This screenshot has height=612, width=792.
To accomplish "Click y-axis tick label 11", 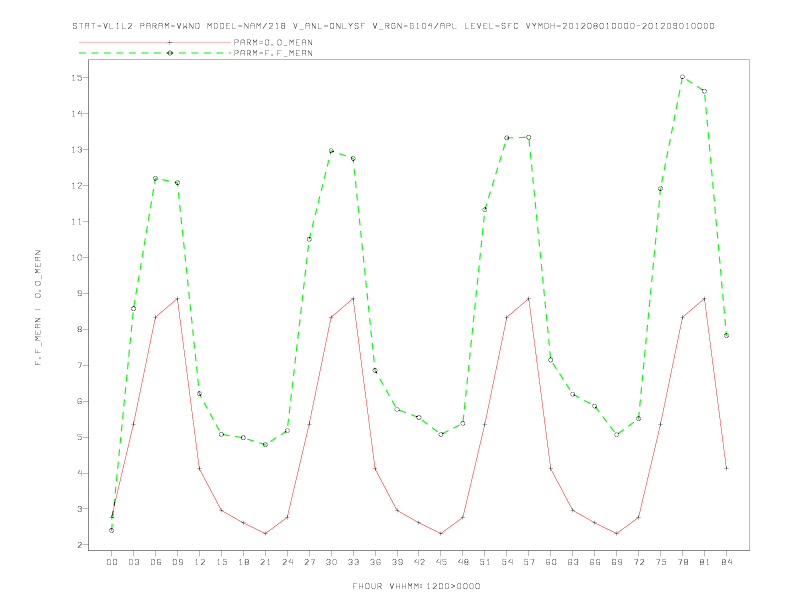I will coord(77,221).
